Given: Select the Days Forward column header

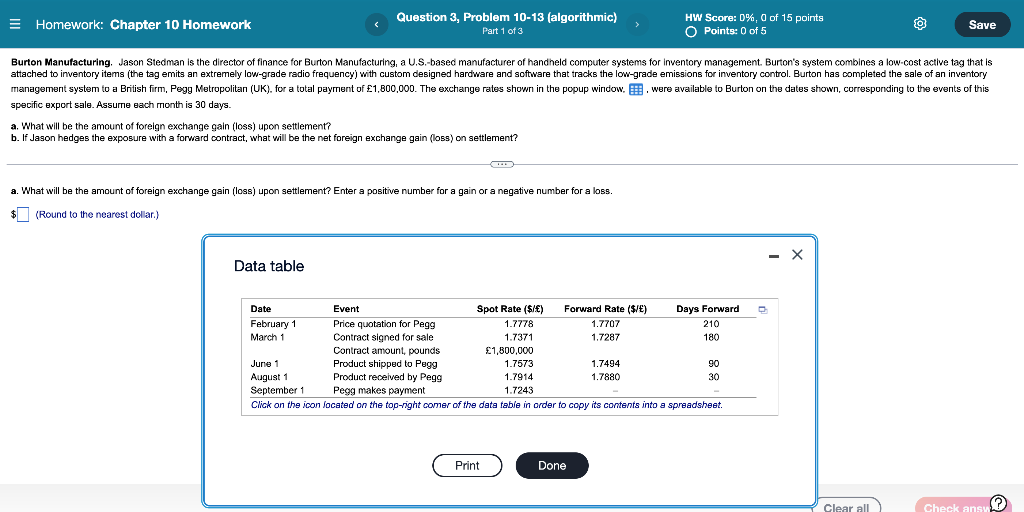Looking at the screenshot, I should (708, 309).
